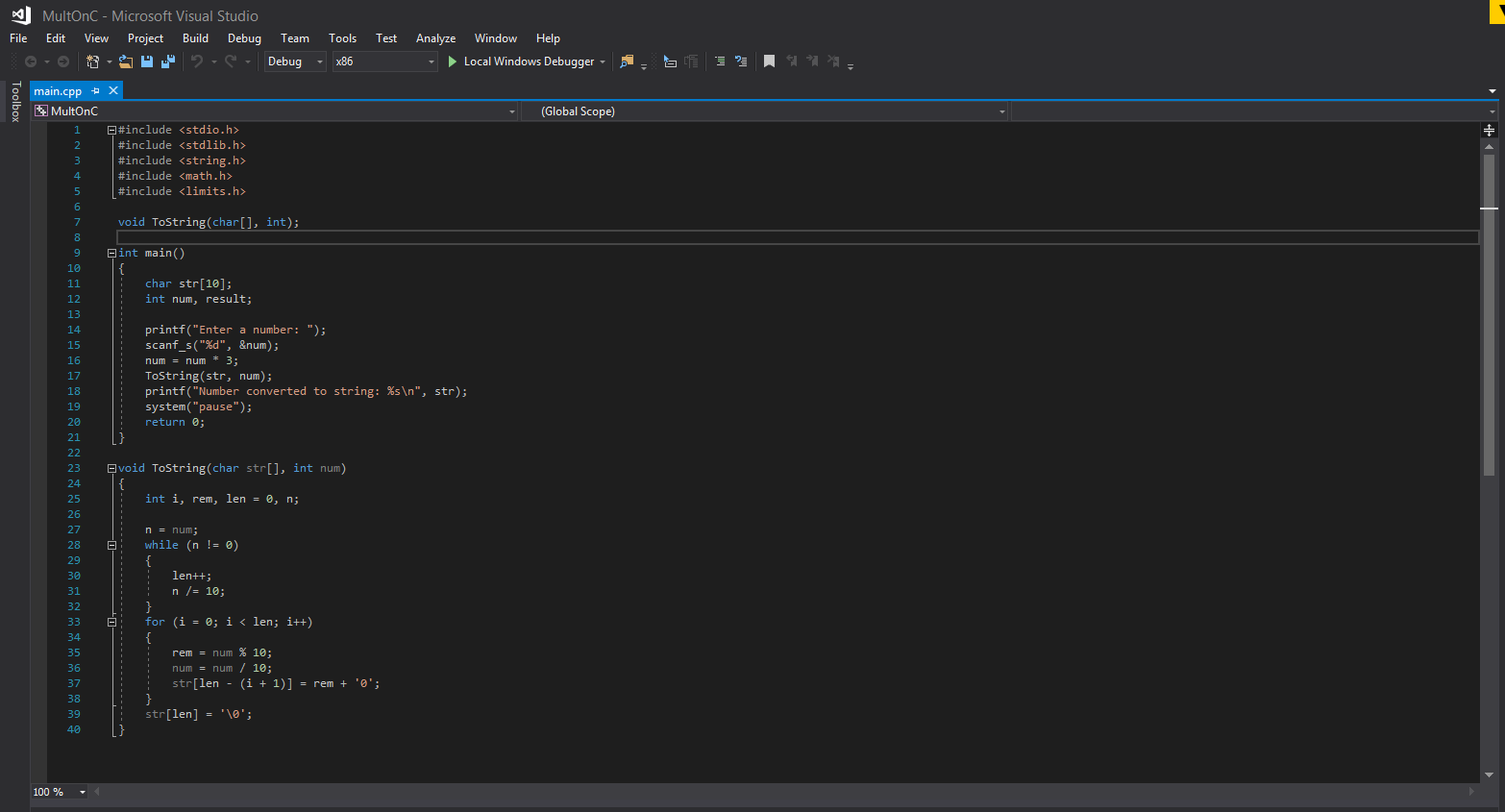Click the Undo arrow icon

[x=197, y=62]
